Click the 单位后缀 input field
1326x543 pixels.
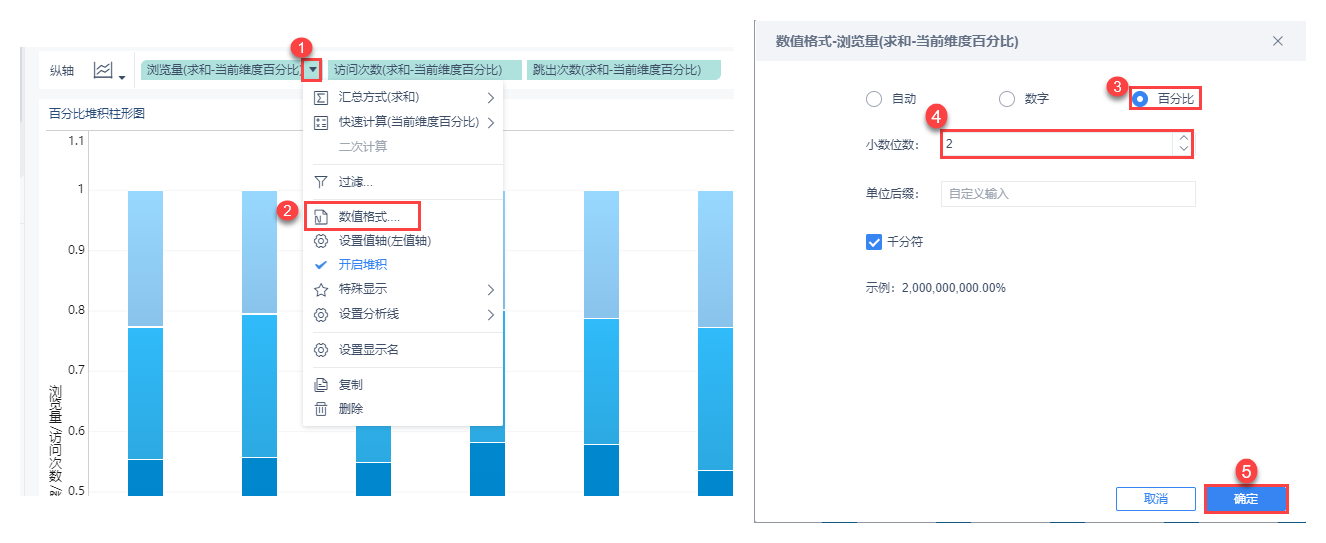(1067, 194)
